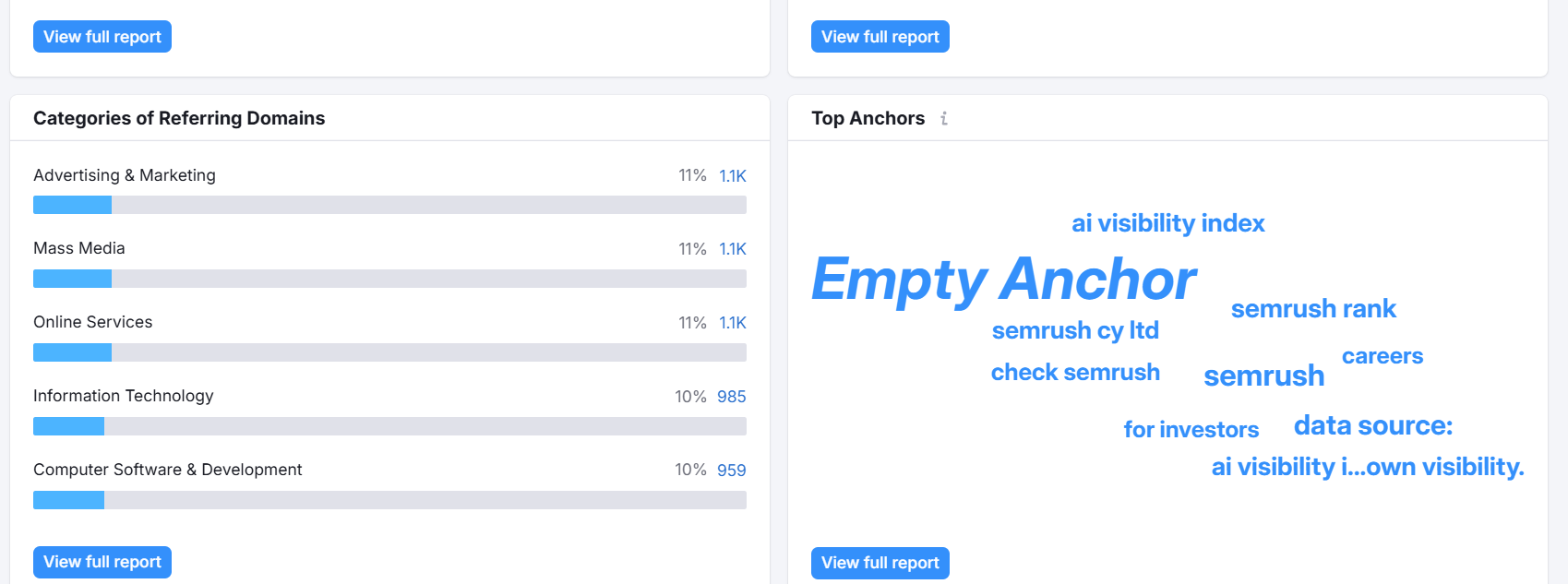The height and width of the screenshot is (584, 1568).
Task: Click the 985 count for Information Technology
Action: [731, 397]
